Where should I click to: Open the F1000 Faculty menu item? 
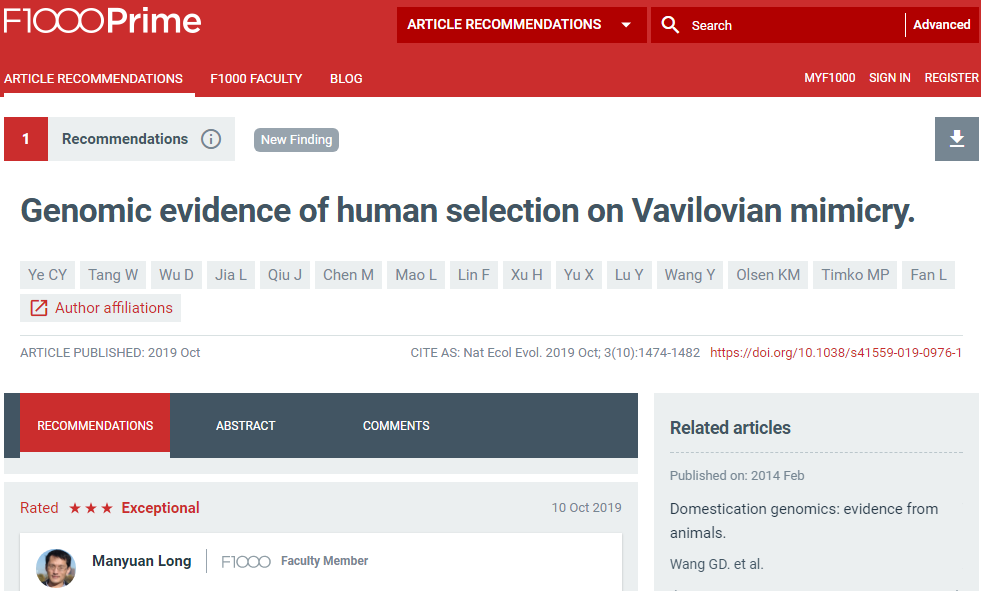tap(256, 79)
